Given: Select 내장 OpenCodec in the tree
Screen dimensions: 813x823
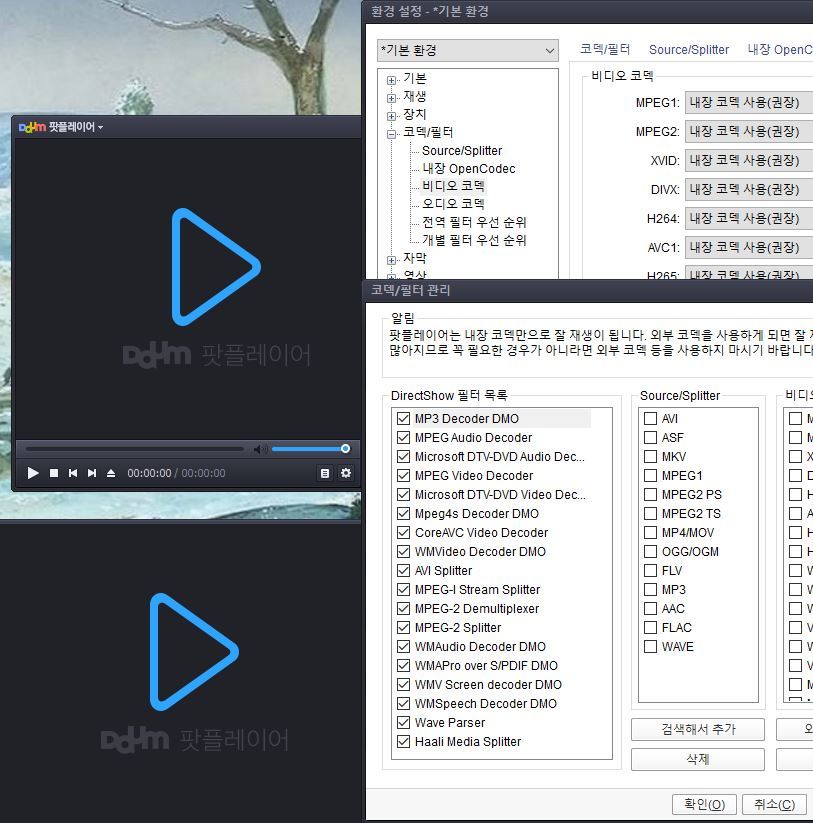Looking at the screenshot, I should click(x=469, y=168).
